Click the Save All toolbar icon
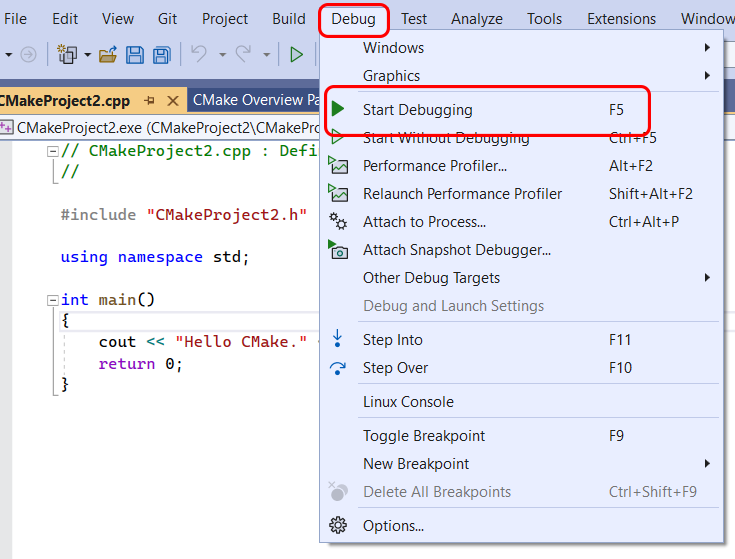 click(x=160, y=55)
